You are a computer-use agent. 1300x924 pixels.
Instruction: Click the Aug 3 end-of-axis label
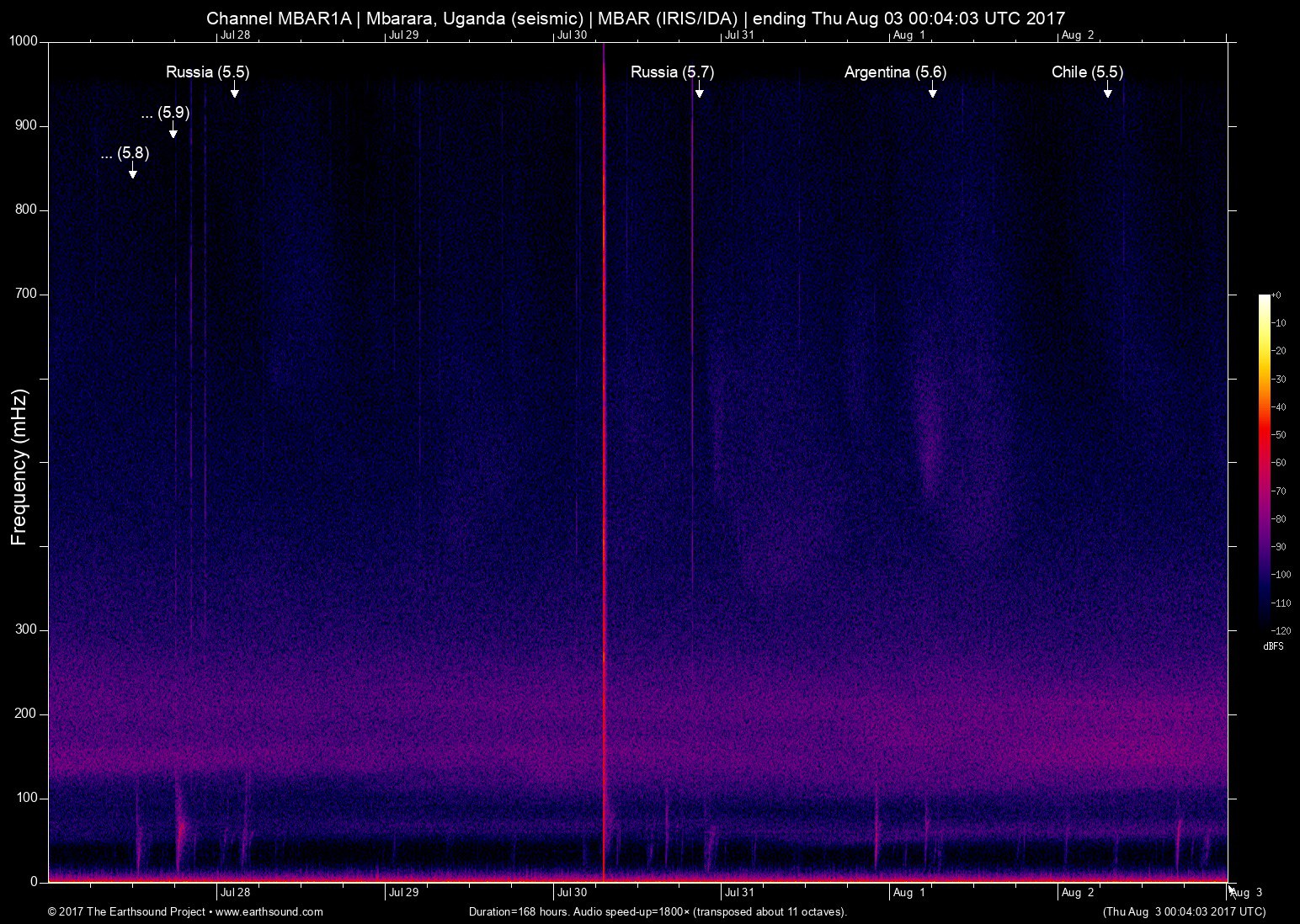(1246, 893)
